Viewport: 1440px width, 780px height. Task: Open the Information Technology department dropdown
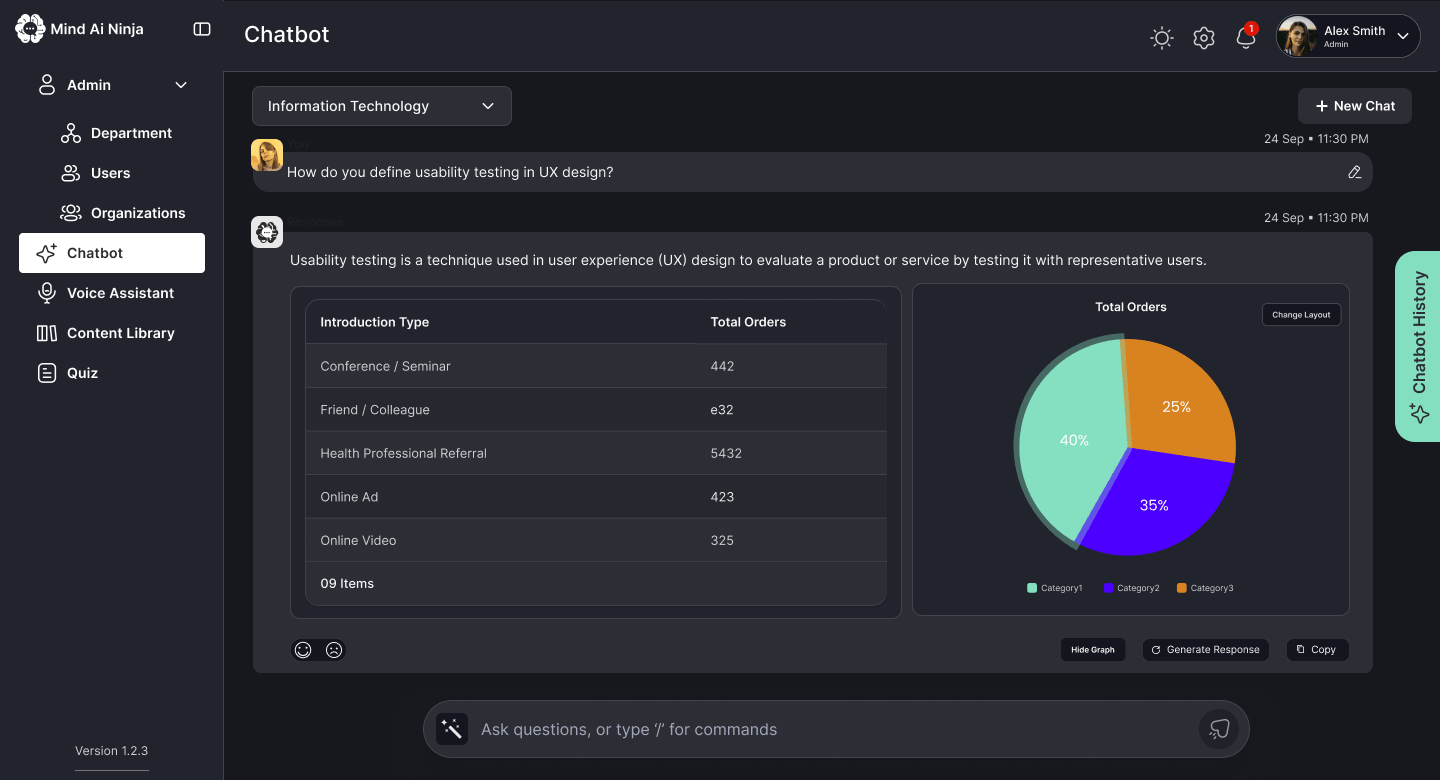coord(382,106)
